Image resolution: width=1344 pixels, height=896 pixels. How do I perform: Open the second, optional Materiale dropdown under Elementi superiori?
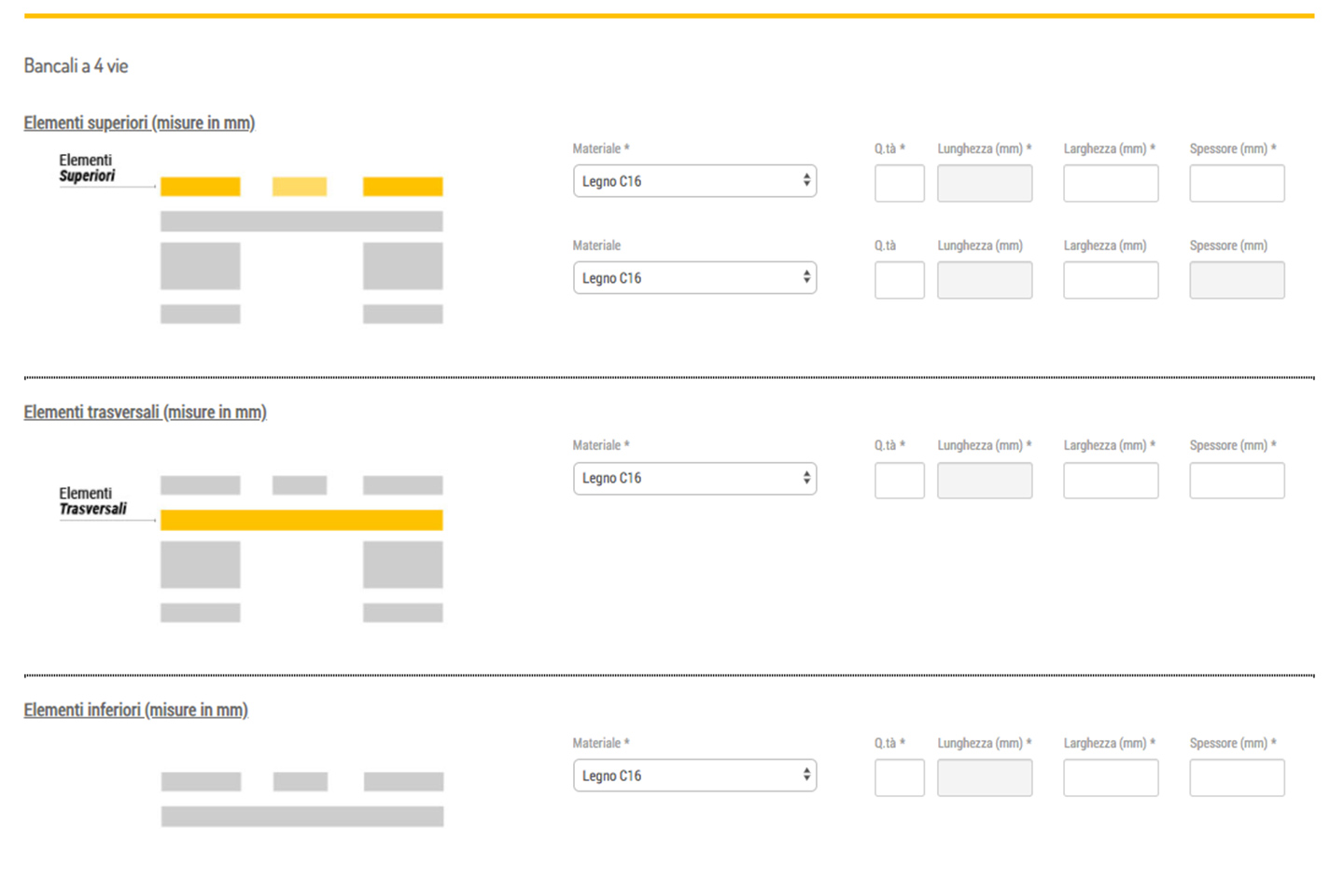[x=694, y=278]
